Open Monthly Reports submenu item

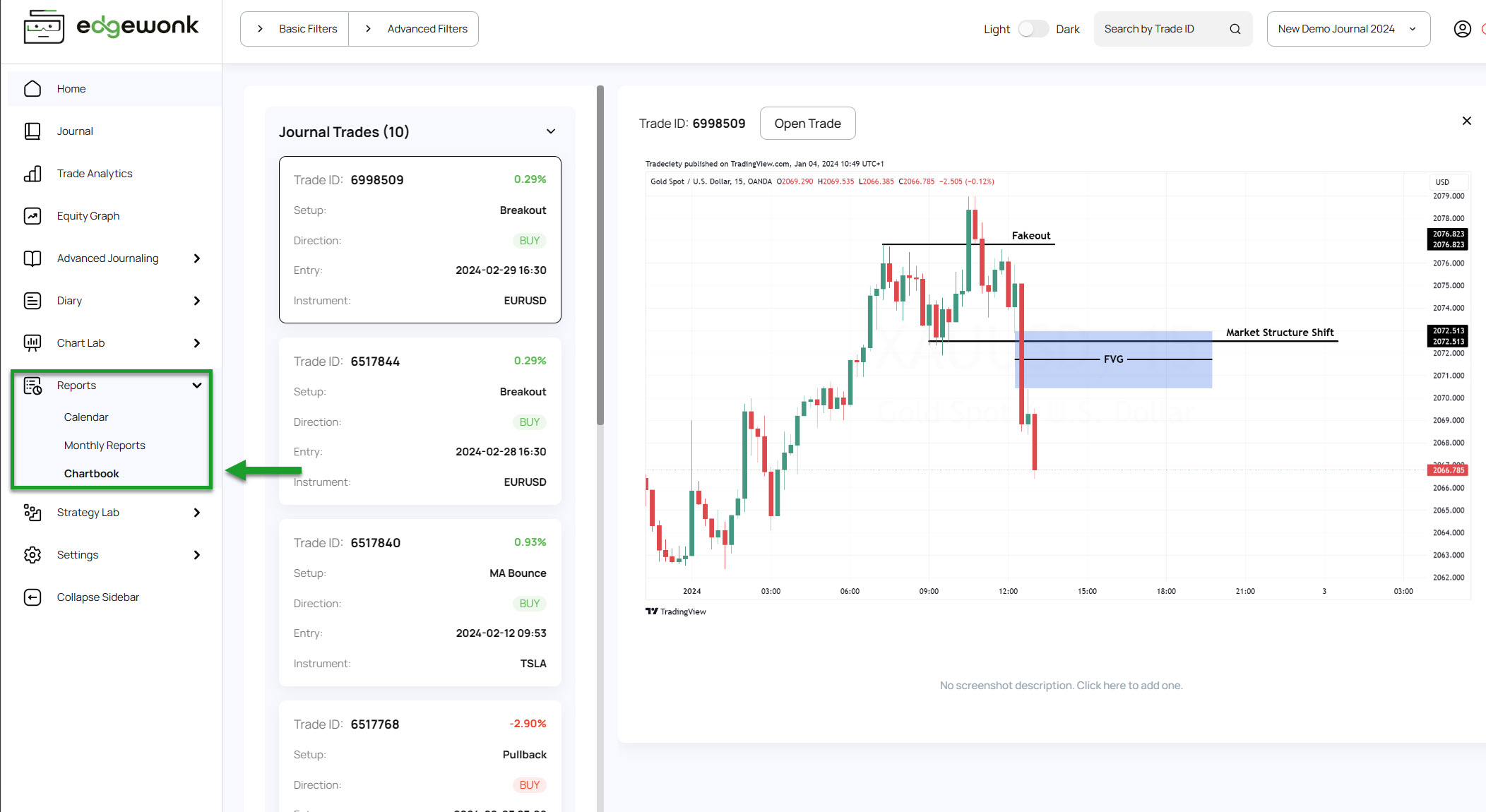[105, 446]
